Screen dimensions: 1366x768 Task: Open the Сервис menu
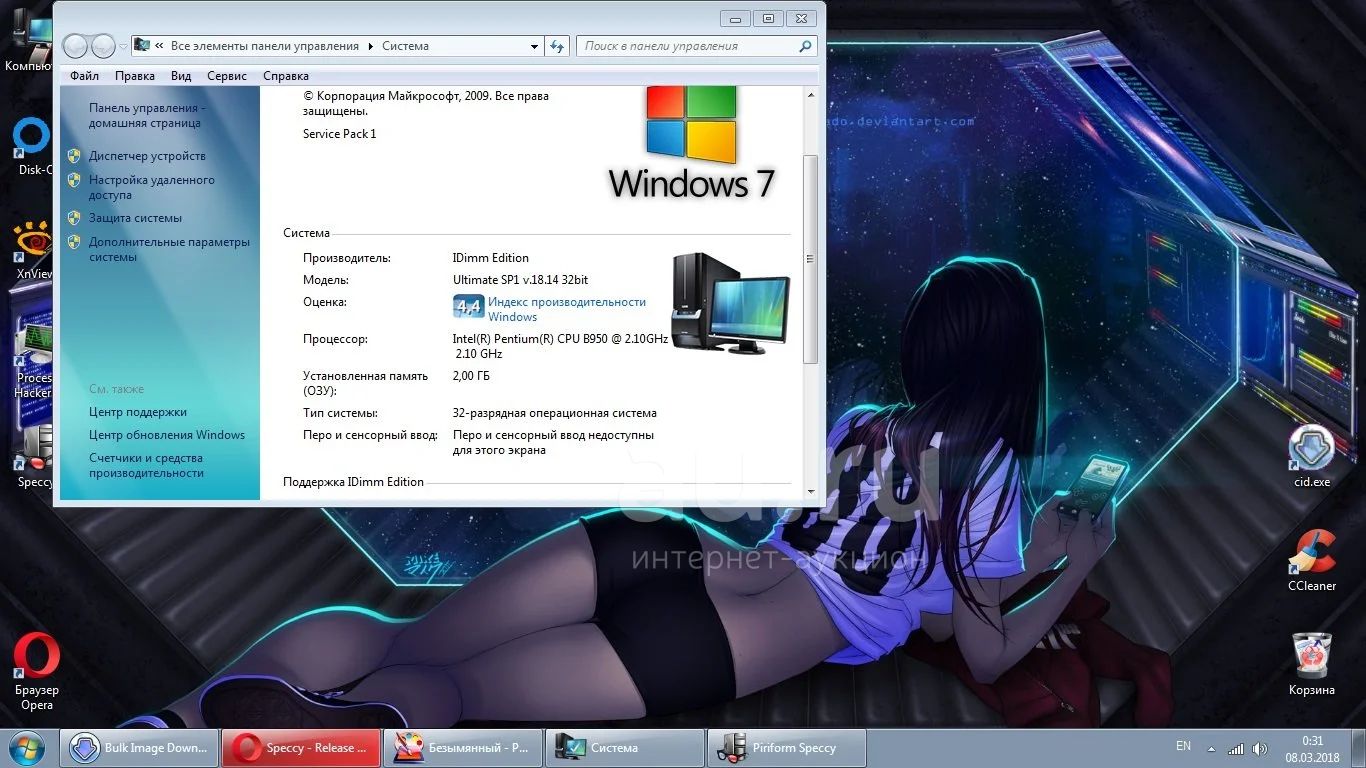(x=227, y=76)
